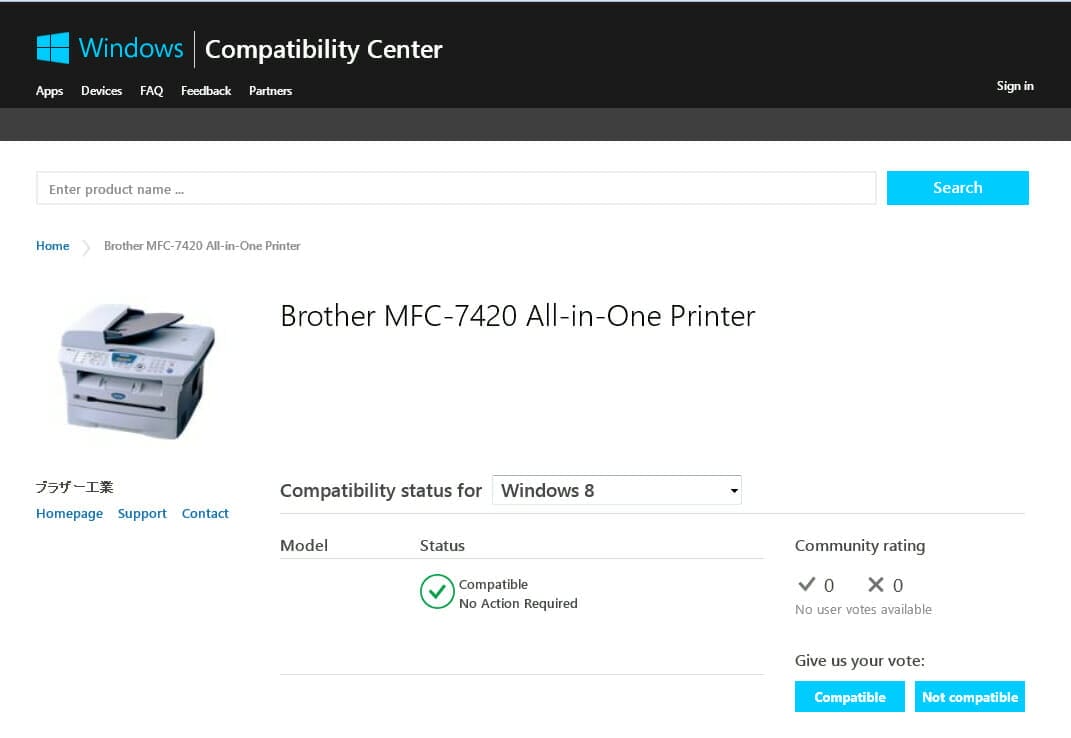The height and width of the screenshot is (738, 1071).
Task: Click the breadcrumb chevron separator
Action: [x=87, y=247]
